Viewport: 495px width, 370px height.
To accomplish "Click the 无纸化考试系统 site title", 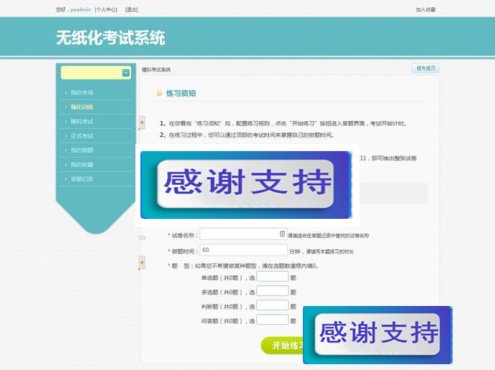I will coord(110,37).
